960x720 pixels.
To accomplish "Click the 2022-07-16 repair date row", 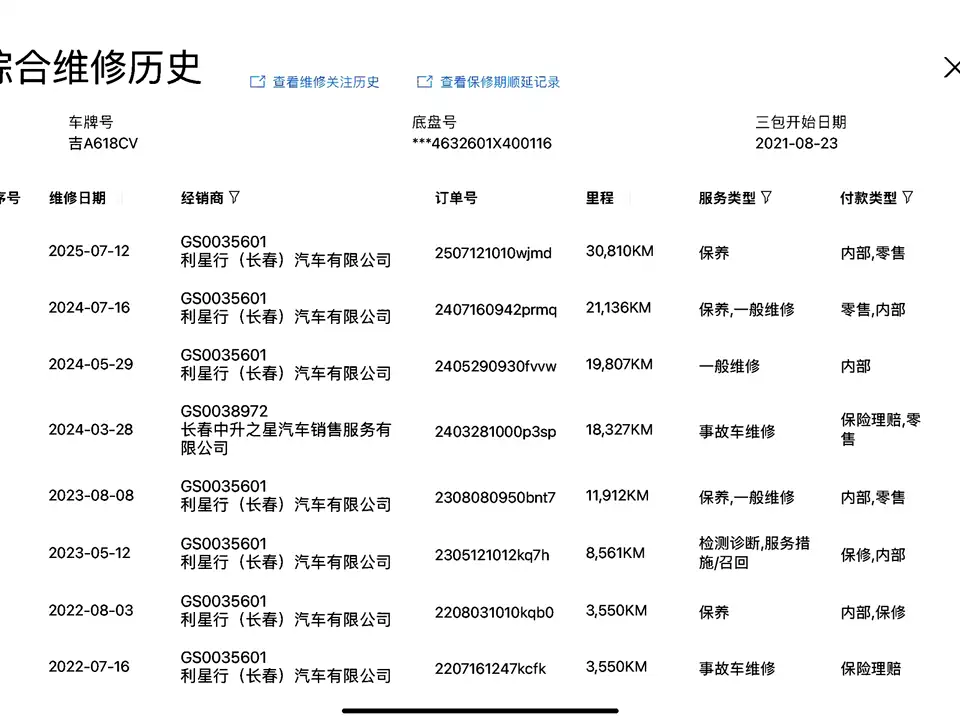I will [89, 667].
